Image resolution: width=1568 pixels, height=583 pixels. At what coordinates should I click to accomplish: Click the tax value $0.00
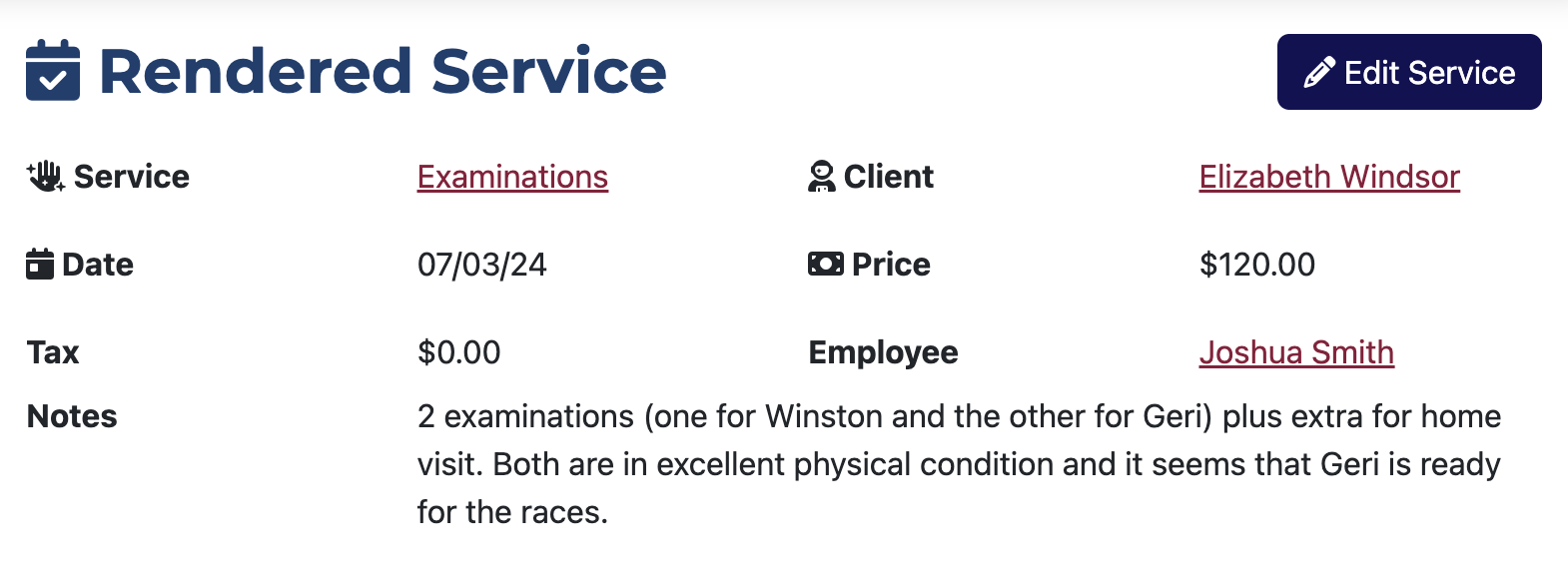(459, 352)
